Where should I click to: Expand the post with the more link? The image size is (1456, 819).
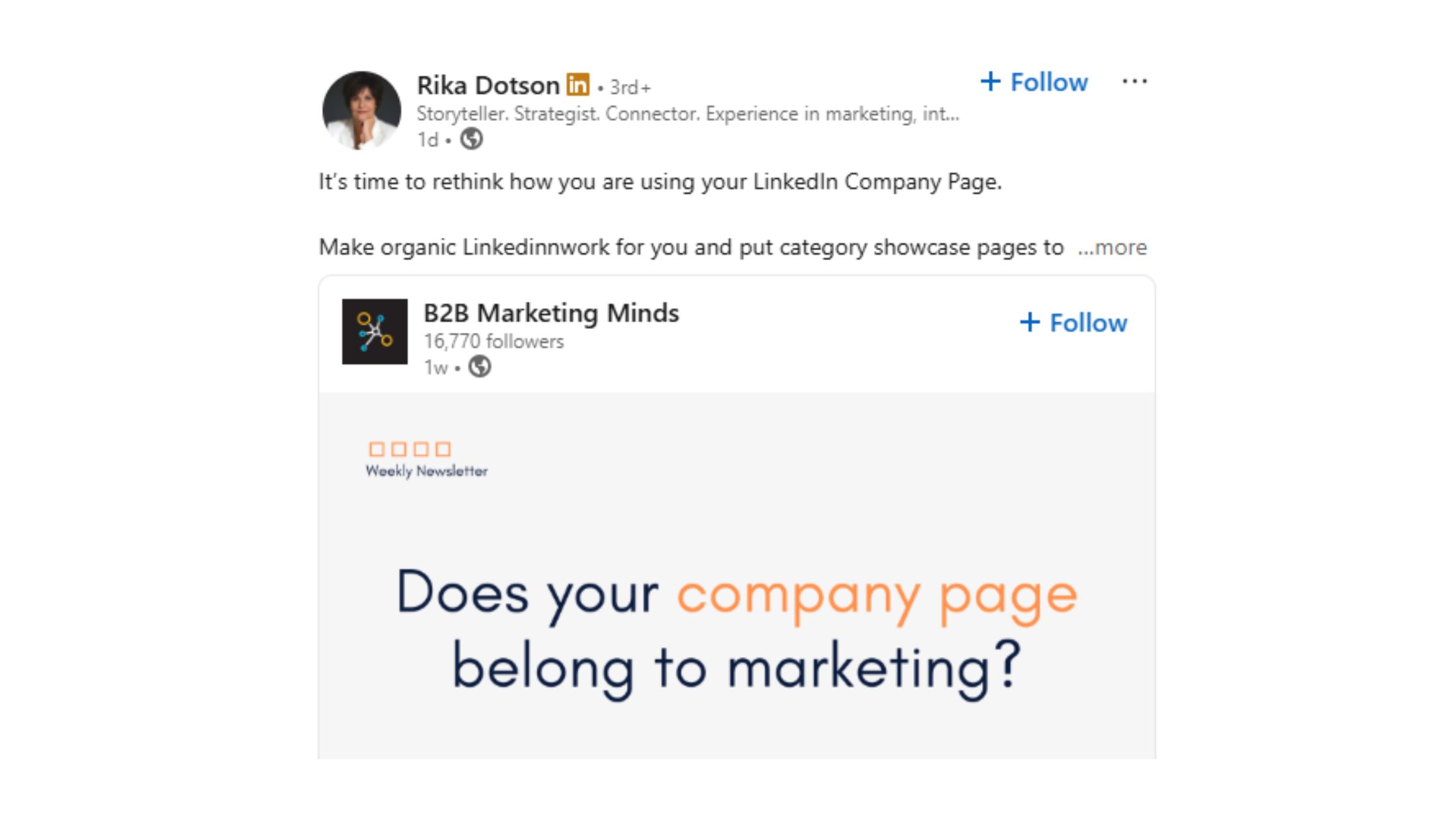(1116, 248)
